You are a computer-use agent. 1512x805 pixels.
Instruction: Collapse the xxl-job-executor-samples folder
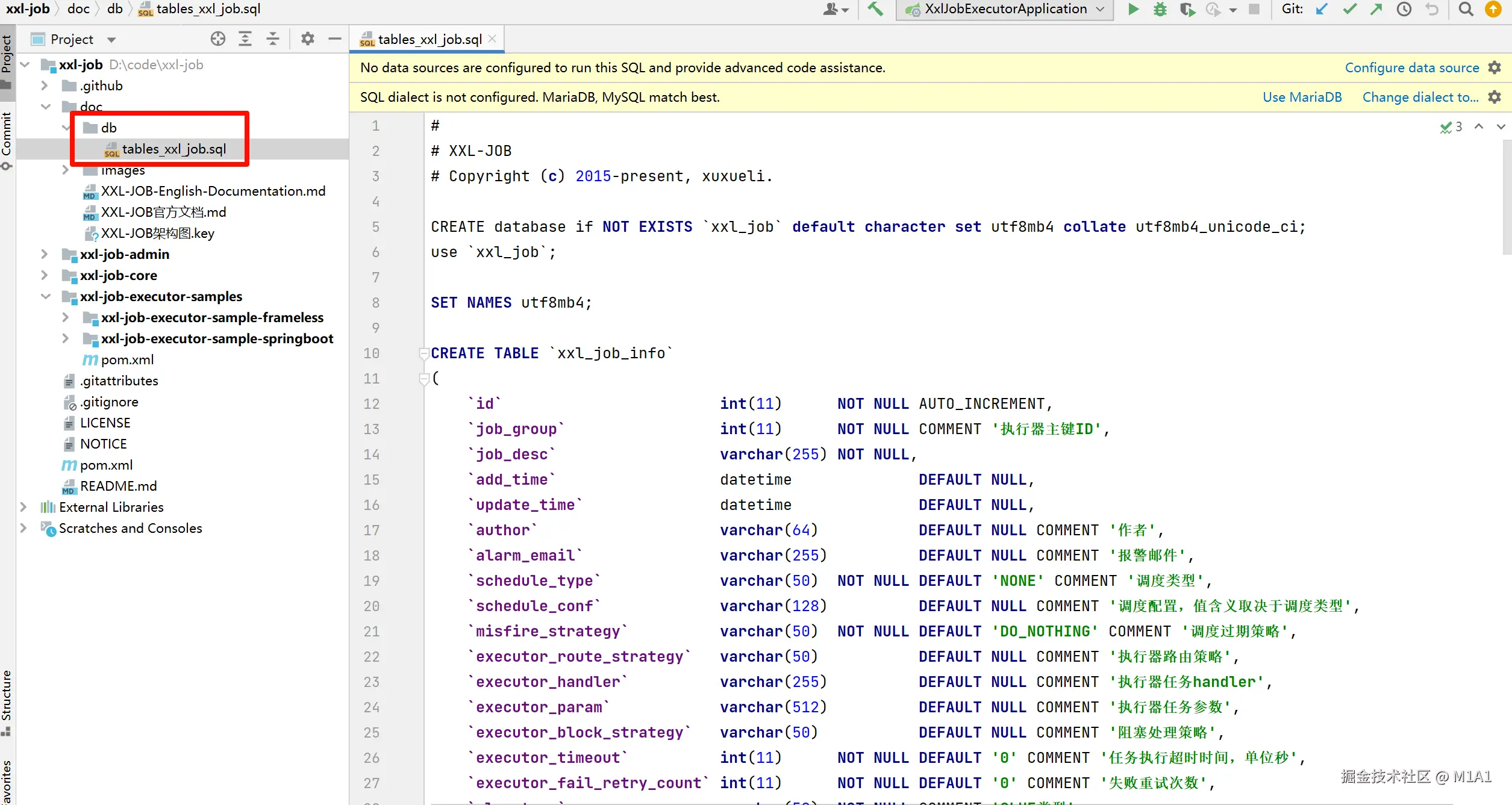point(45,296)
